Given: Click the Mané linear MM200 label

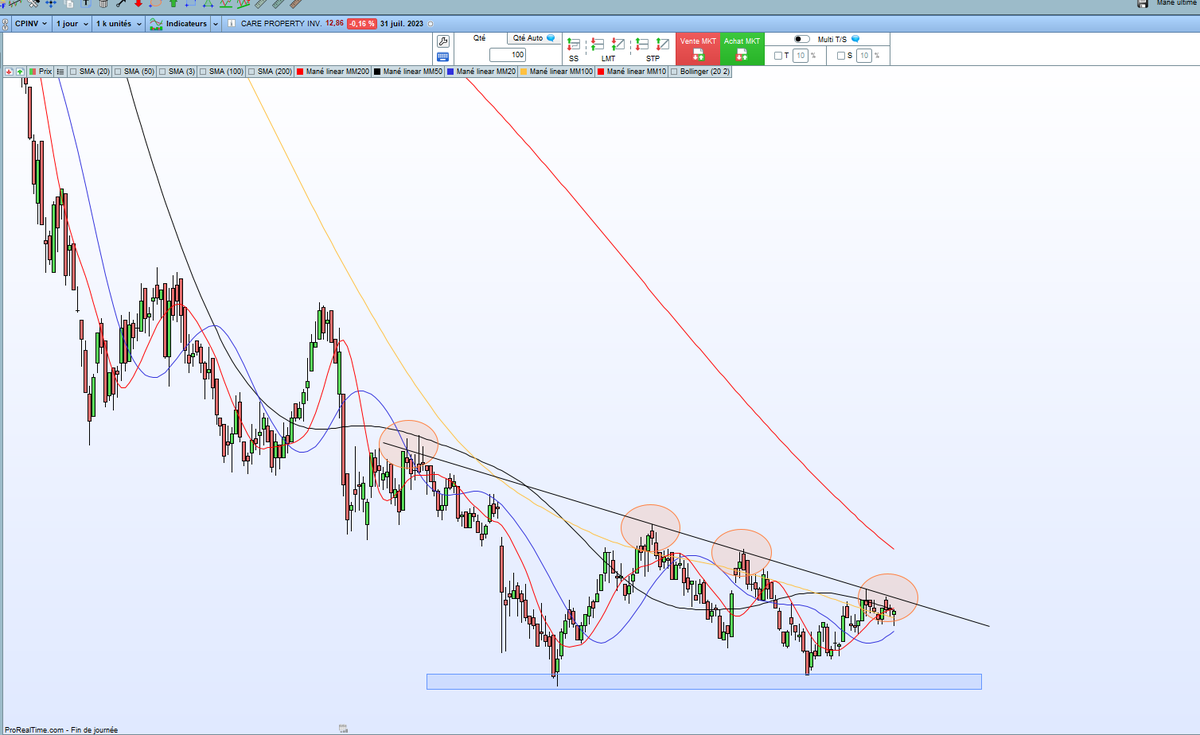Looking at the screenshot, I should tap(338, 72).
